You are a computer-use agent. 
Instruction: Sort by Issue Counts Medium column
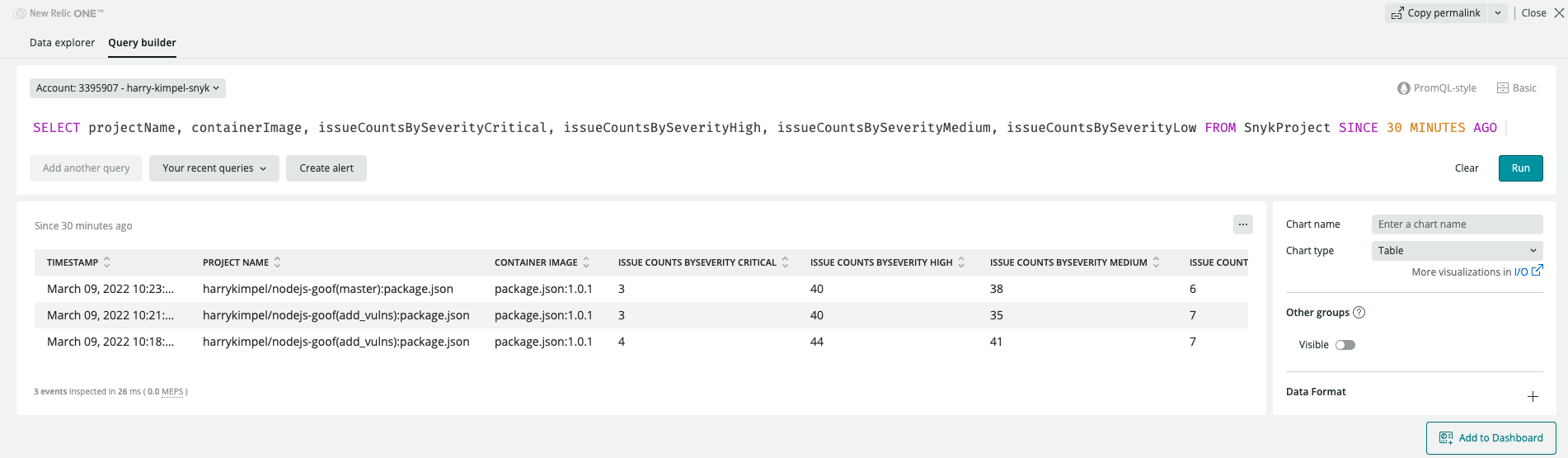click(x=1075, y=262)
